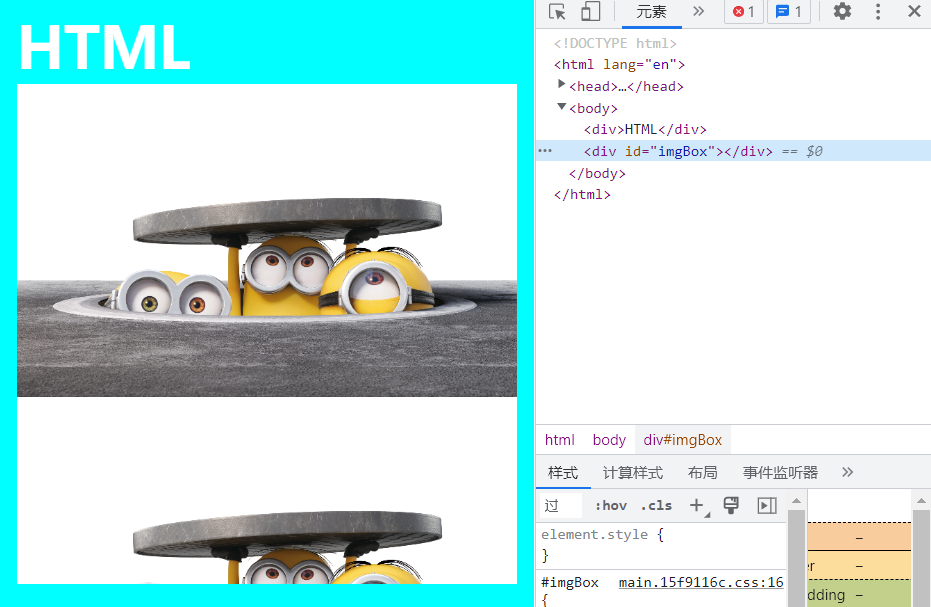Image resolution: width=931 pixels, height=607 pixels.
Task: Click the styles pane scrollbar up arrow
Action: click(796, 501)
